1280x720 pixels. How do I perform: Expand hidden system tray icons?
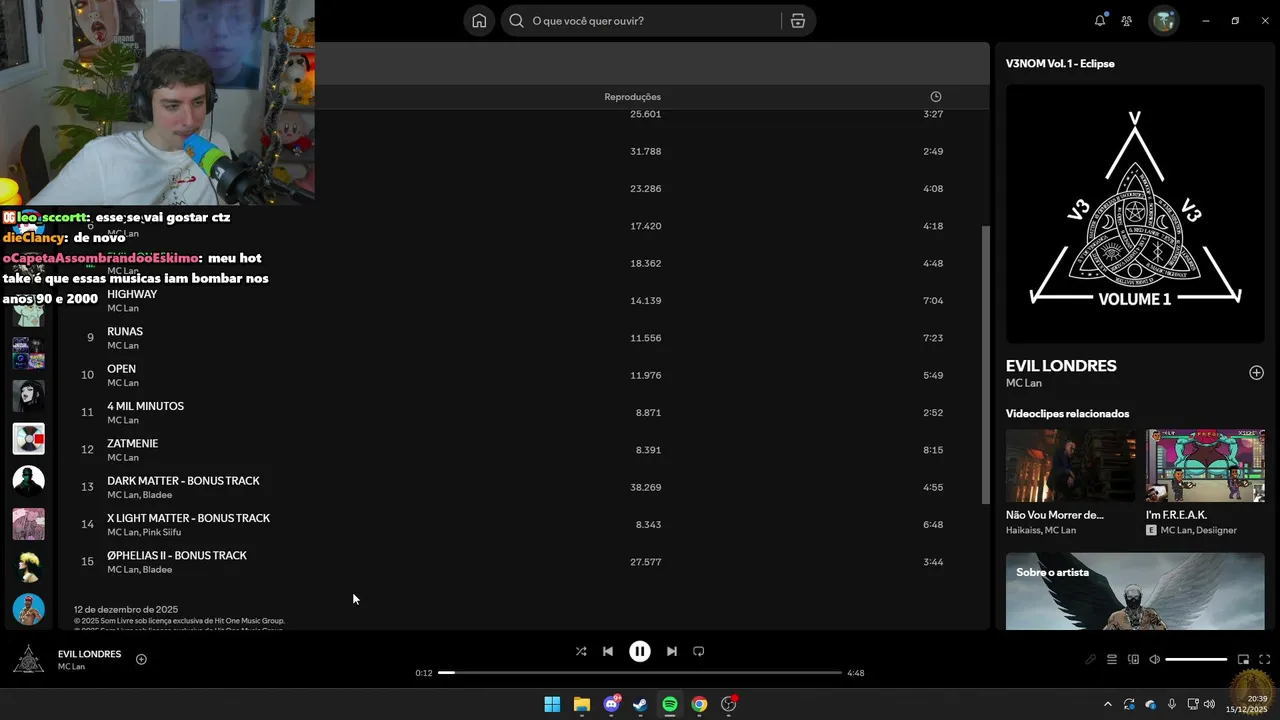pyautogui.click(x=1107, y=704)
